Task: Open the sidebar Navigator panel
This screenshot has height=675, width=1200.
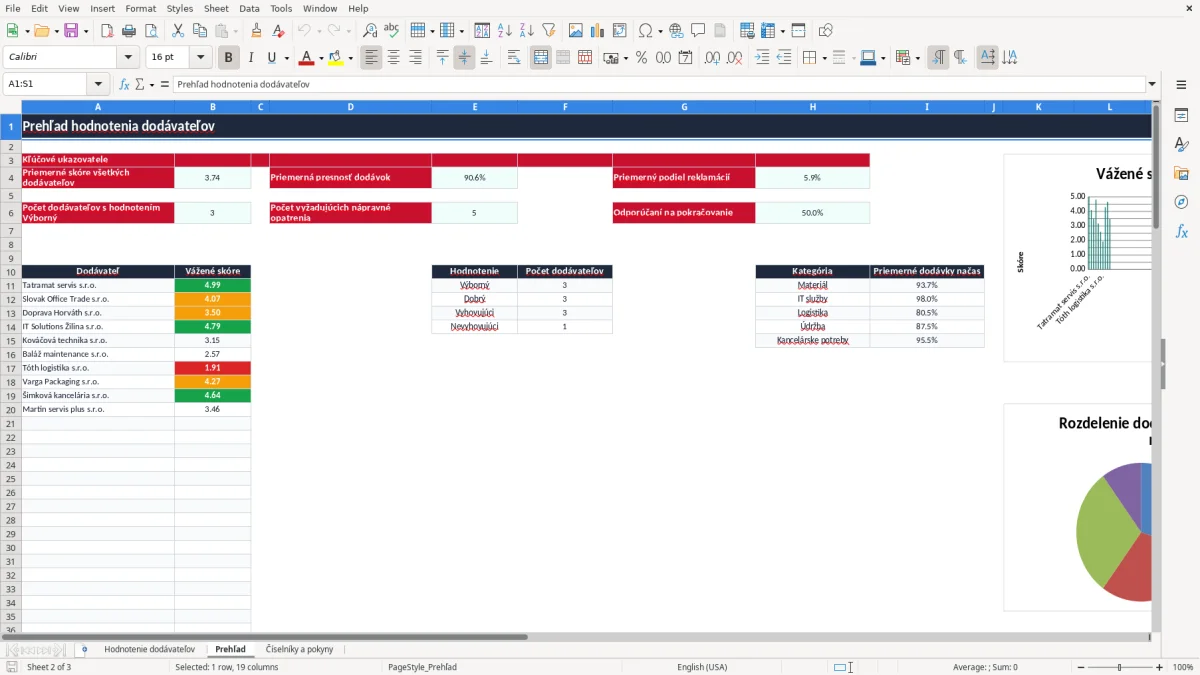Action: tap(1181, 202)
